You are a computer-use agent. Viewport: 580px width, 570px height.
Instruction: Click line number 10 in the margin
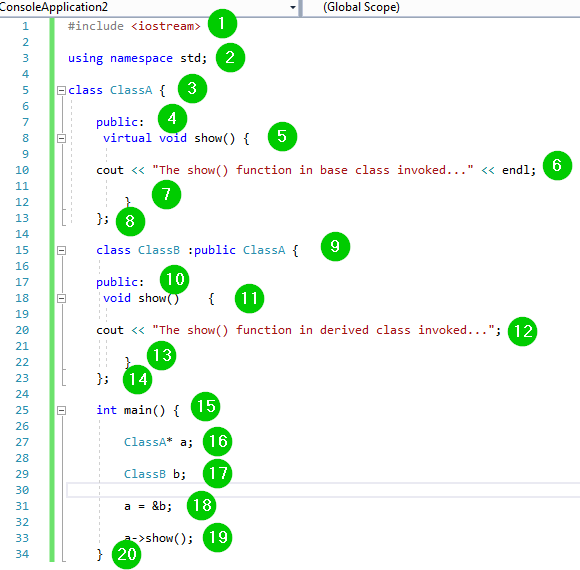tap(22, 170)
